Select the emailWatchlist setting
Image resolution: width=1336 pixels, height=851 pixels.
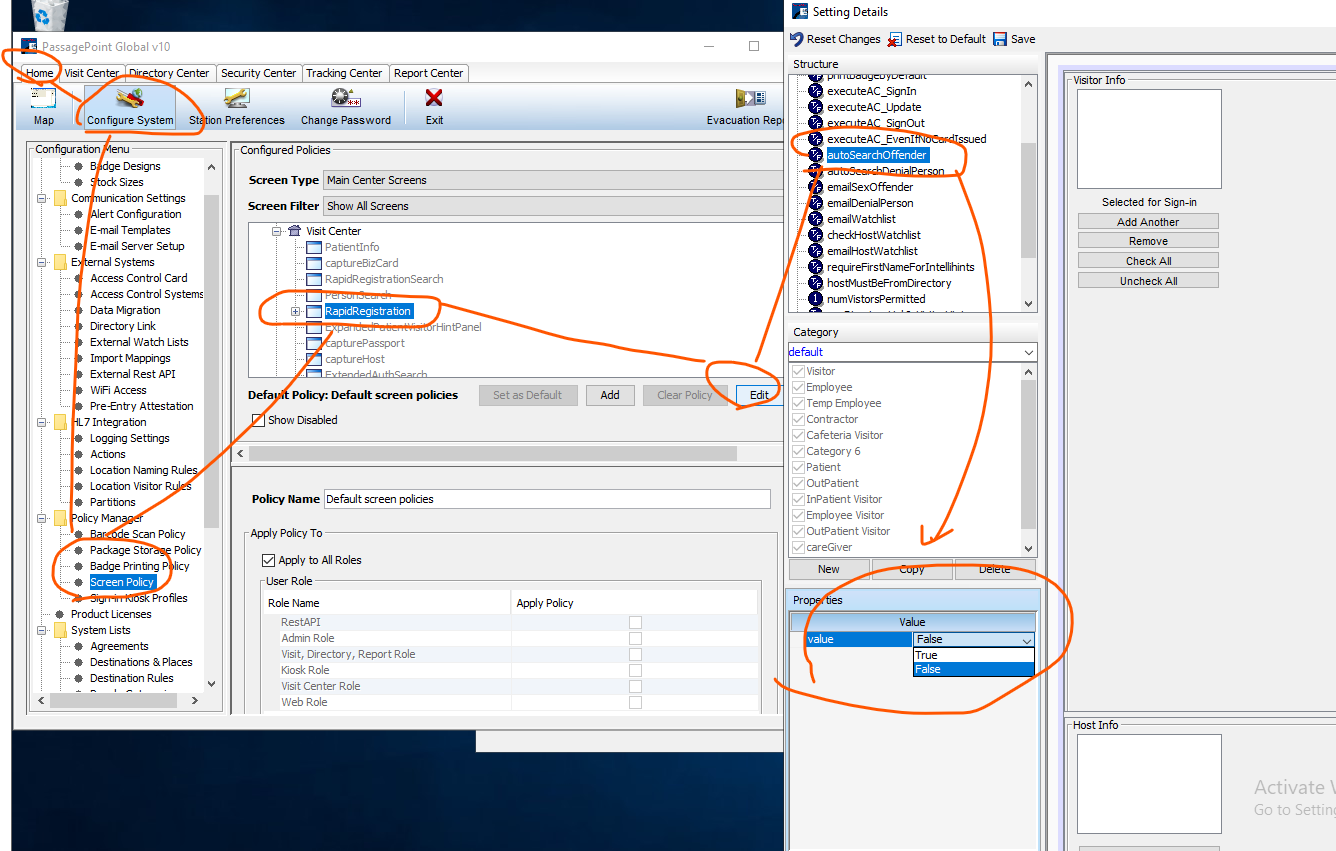861,219
